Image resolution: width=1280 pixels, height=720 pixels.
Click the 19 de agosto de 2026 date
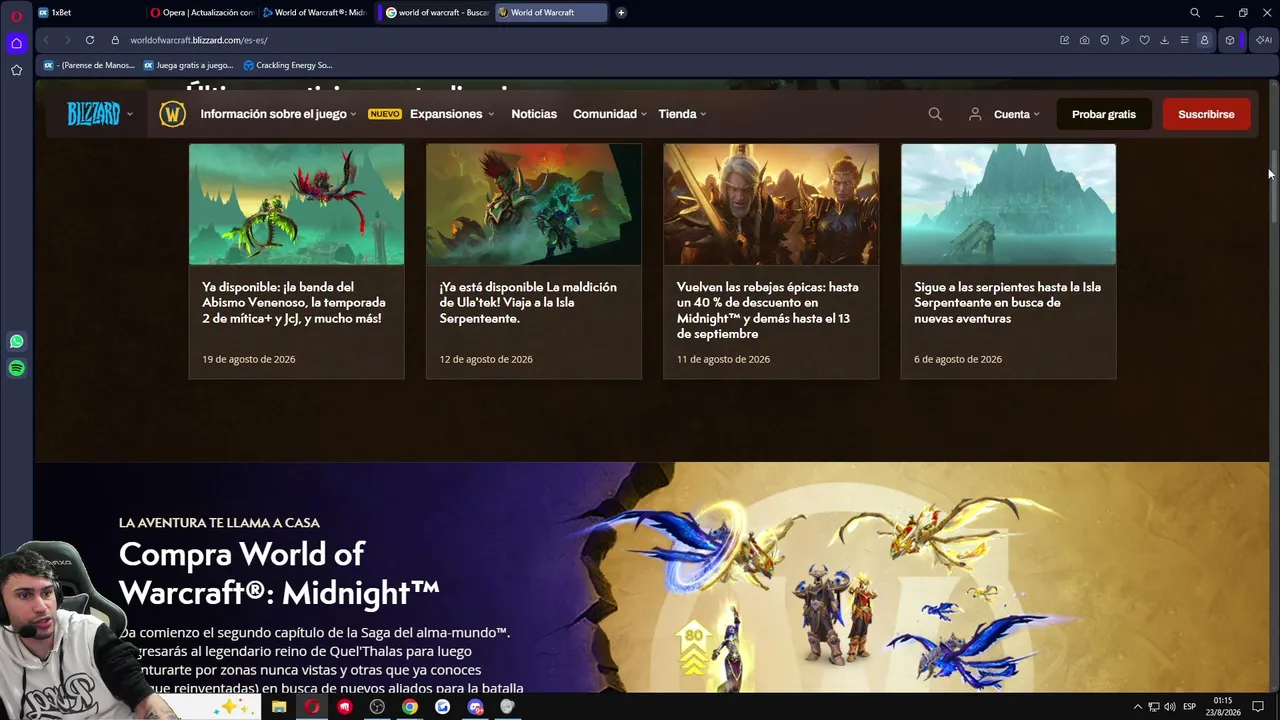click(249, 359)
